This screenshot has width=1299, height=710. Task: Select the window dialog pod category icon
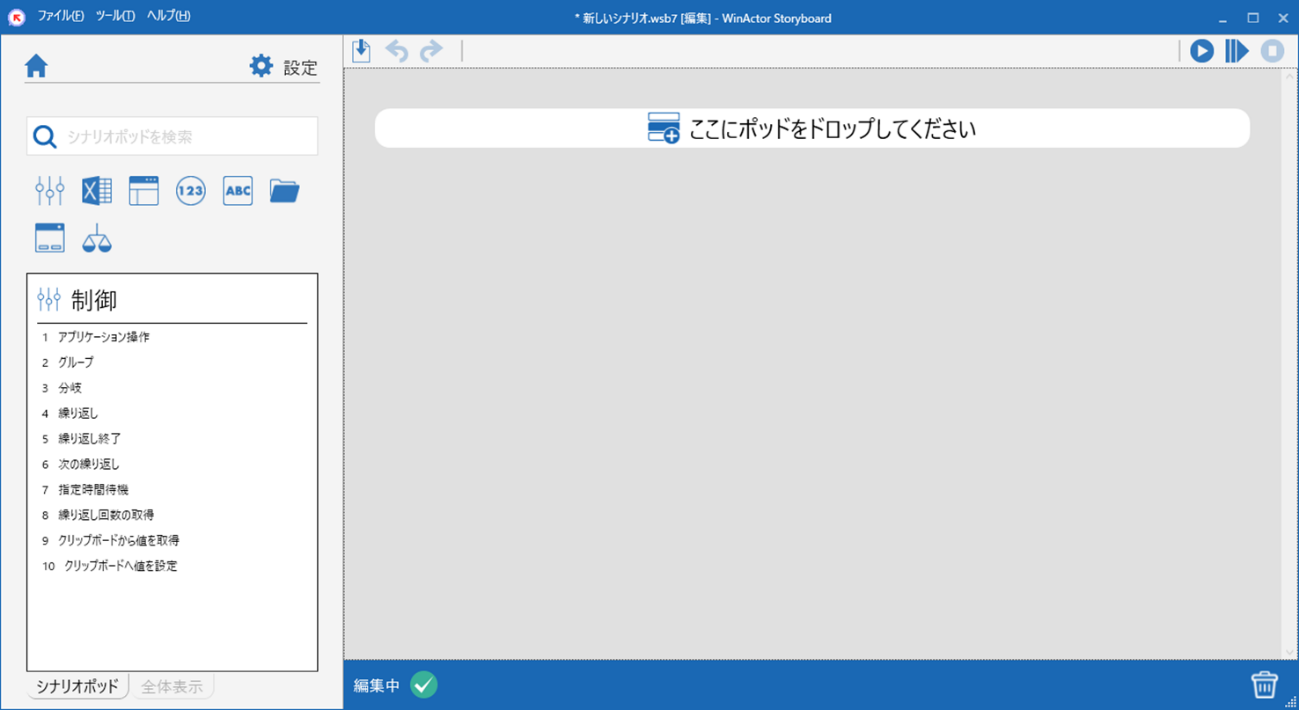click(x=49, y=238)
